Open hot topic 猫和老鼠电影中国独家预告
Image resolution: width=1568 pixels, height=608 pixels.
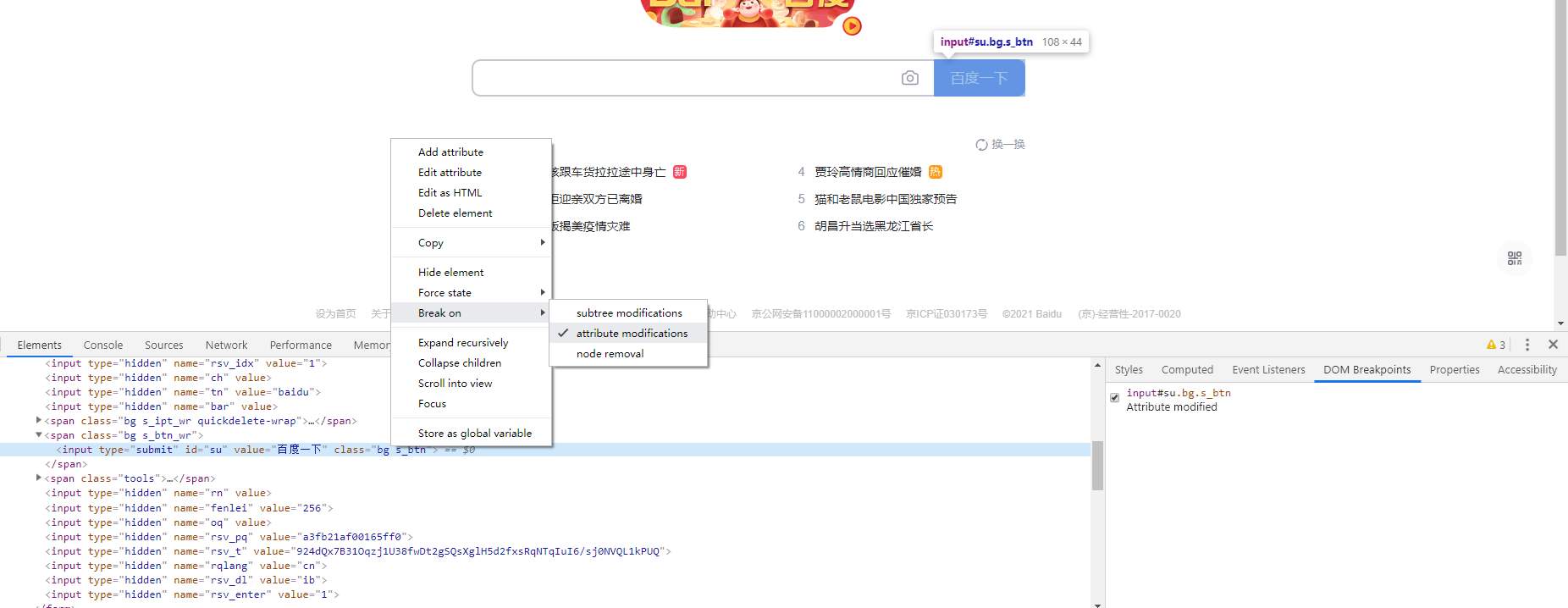886,199
